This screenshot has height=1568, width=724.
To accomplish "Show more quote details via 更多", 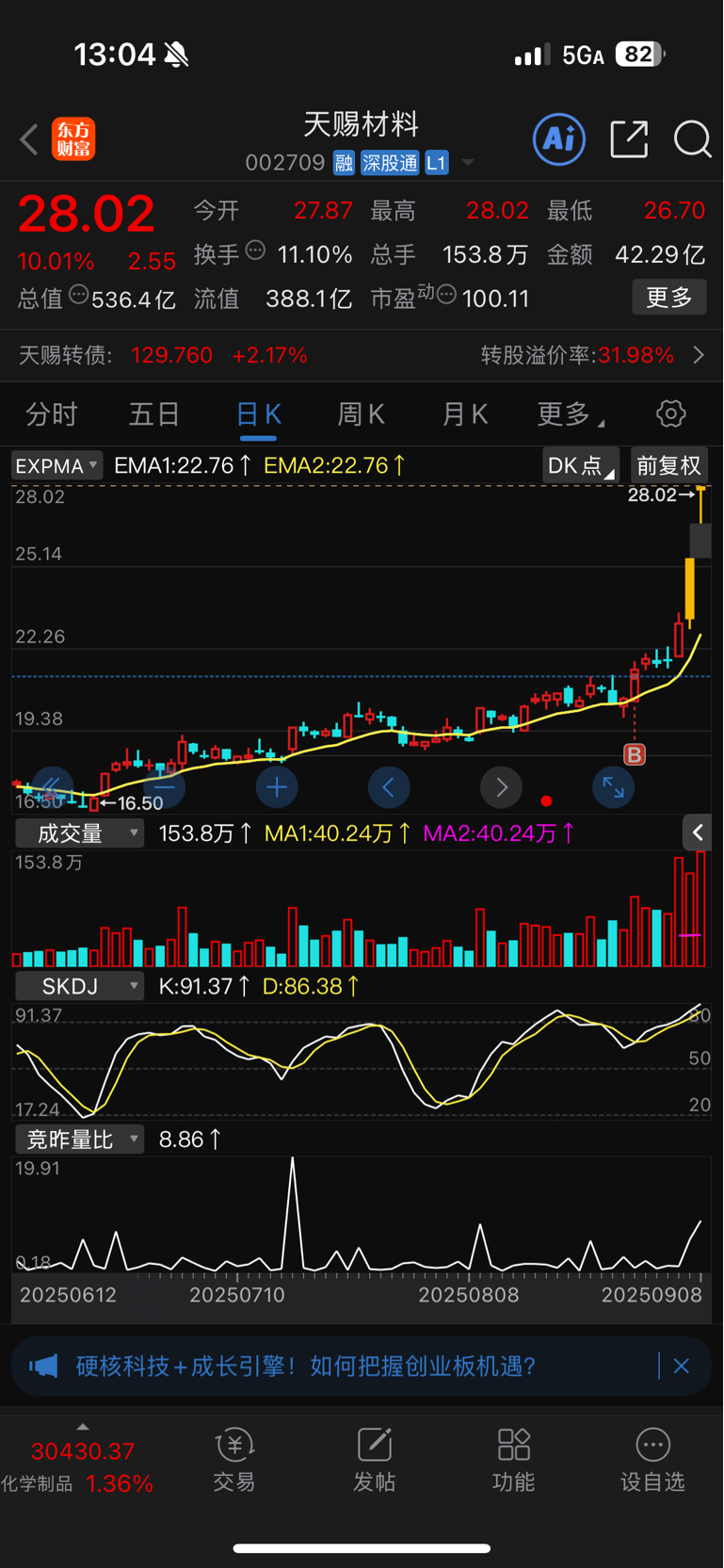I will [669, 298].
